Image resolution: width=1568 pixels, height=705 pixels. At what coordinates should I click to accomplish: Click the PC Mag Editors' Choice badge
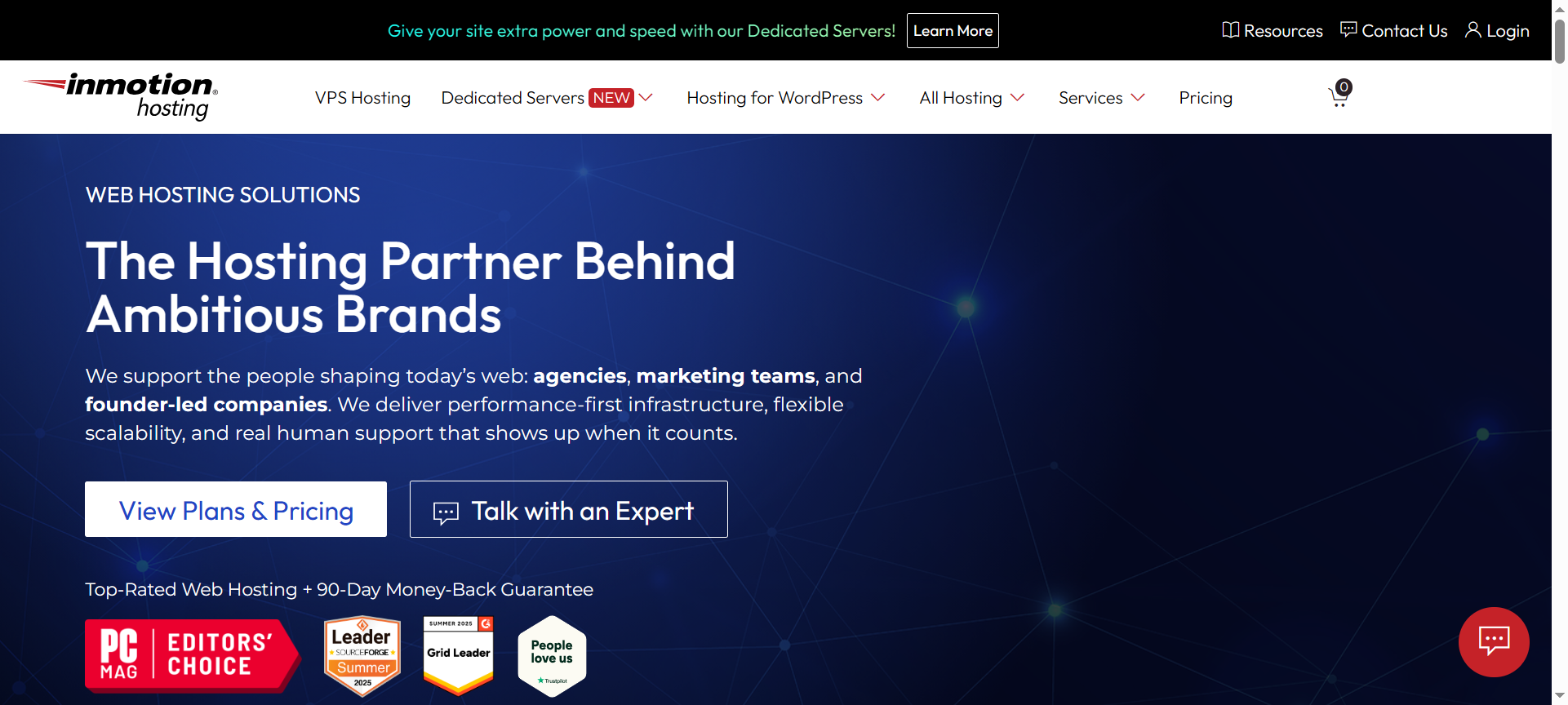tap(192, 655)
